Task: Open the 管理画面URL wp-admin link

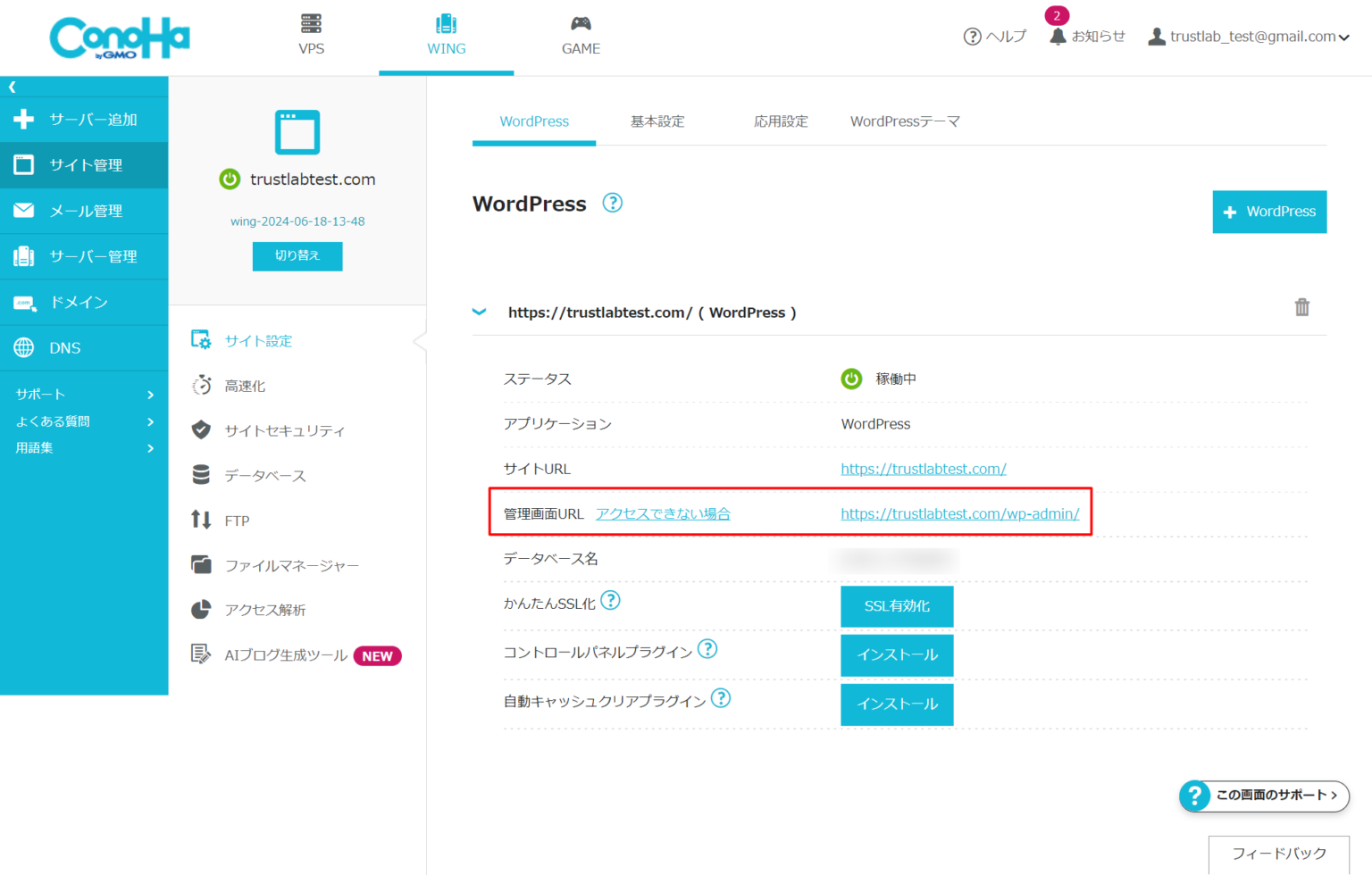Action: 960,513
